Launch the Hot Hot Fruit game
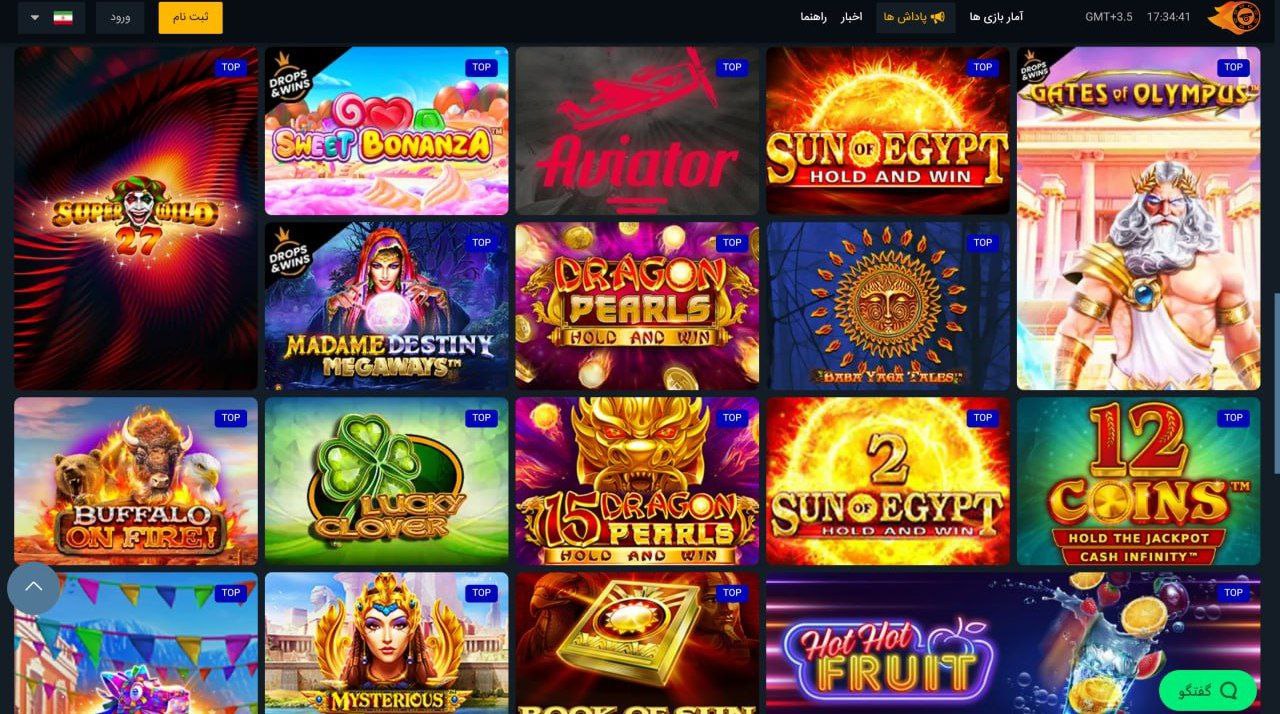Viewport: 1280px width, 714px height. click(1013, 643)
